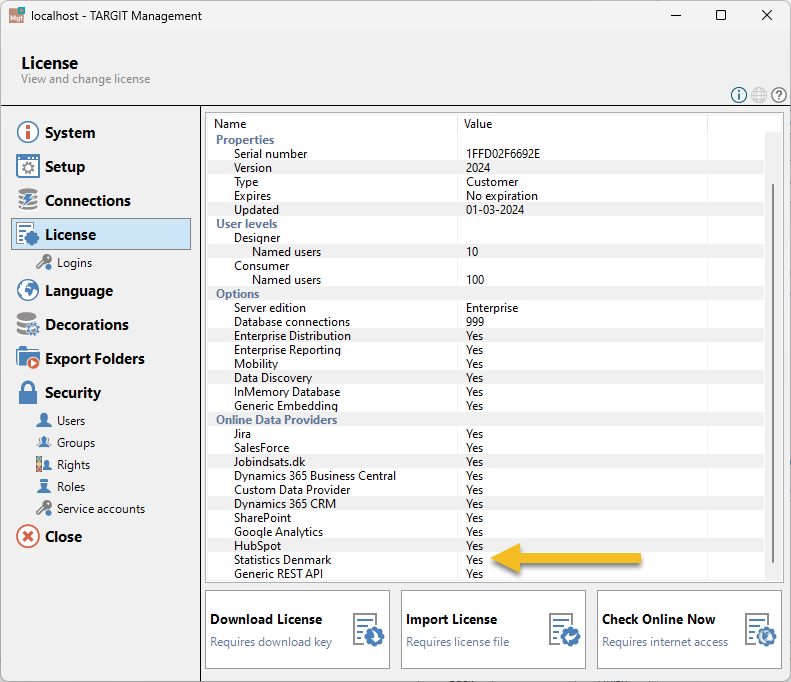
Task: Click the Import License button
Action: (493, 630)
